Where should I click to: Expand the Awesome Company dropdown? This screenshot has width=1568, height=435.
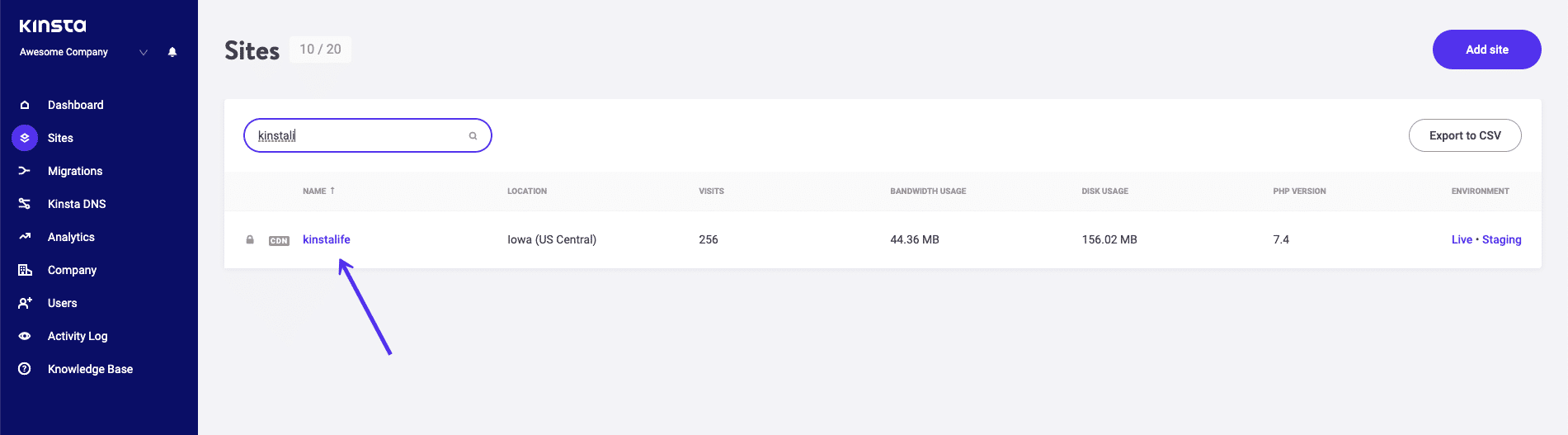pos(144,52)
